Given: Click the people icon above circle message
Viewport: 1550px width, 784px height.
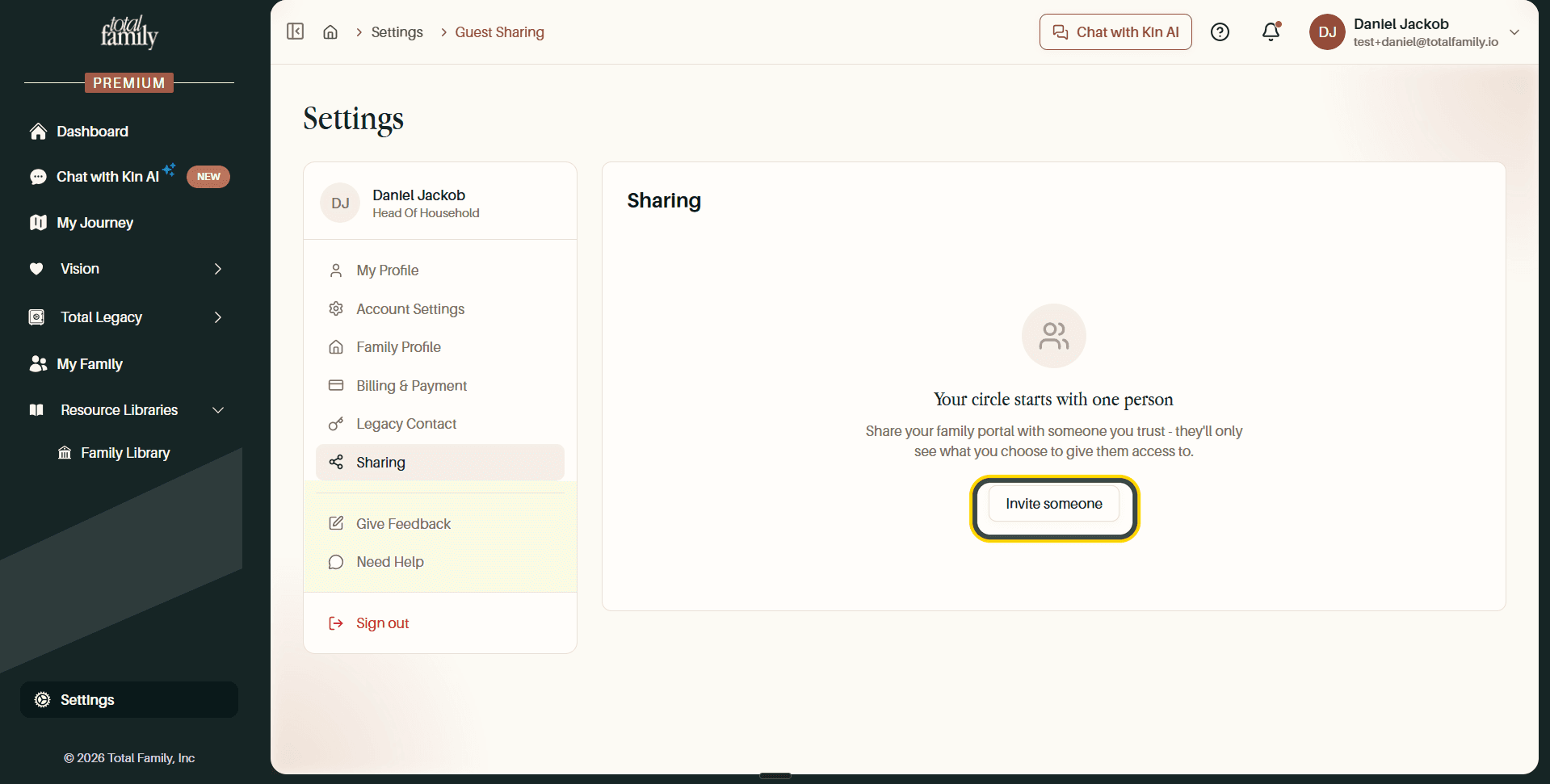Looking at the screenshot, I should [x=1053, y=336].
